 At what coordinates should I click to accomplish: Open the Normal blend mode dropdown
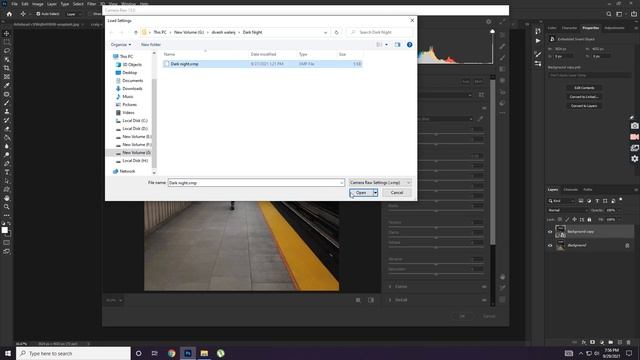point(567,210)
